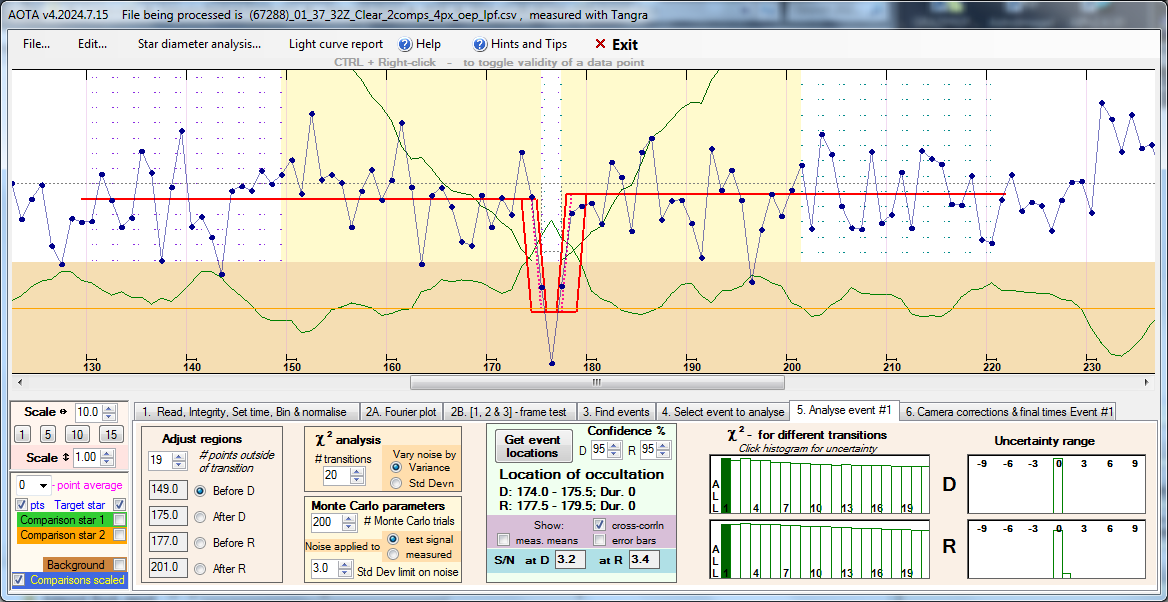Image resolution: width=1168 pixels, height=602 pixels.
Task: Enable the Comparison star 1 checkbox
Action: click(x=120, y=520)
